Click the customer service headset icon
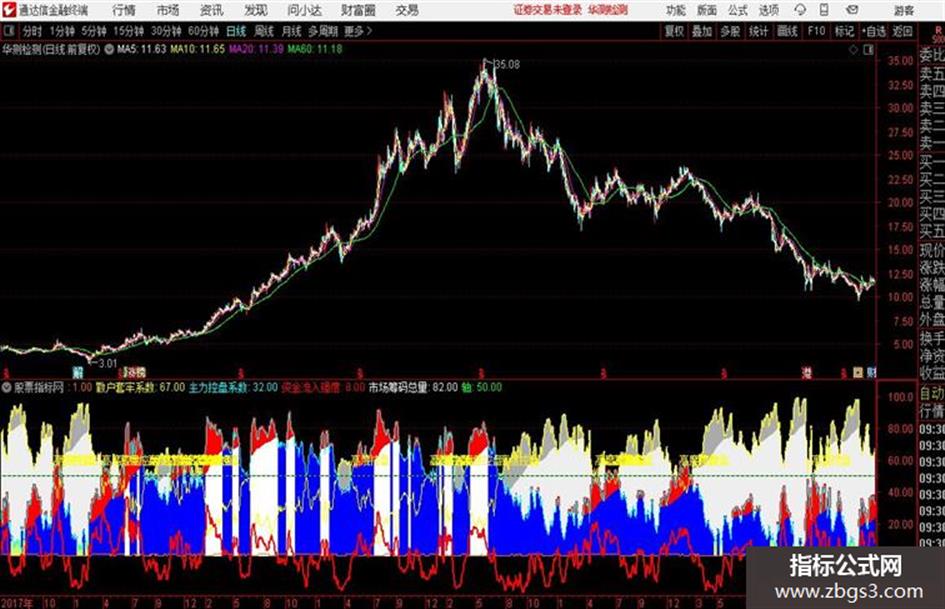The height and width of the screenshot is (609, 945). click(x=800, y=10)
